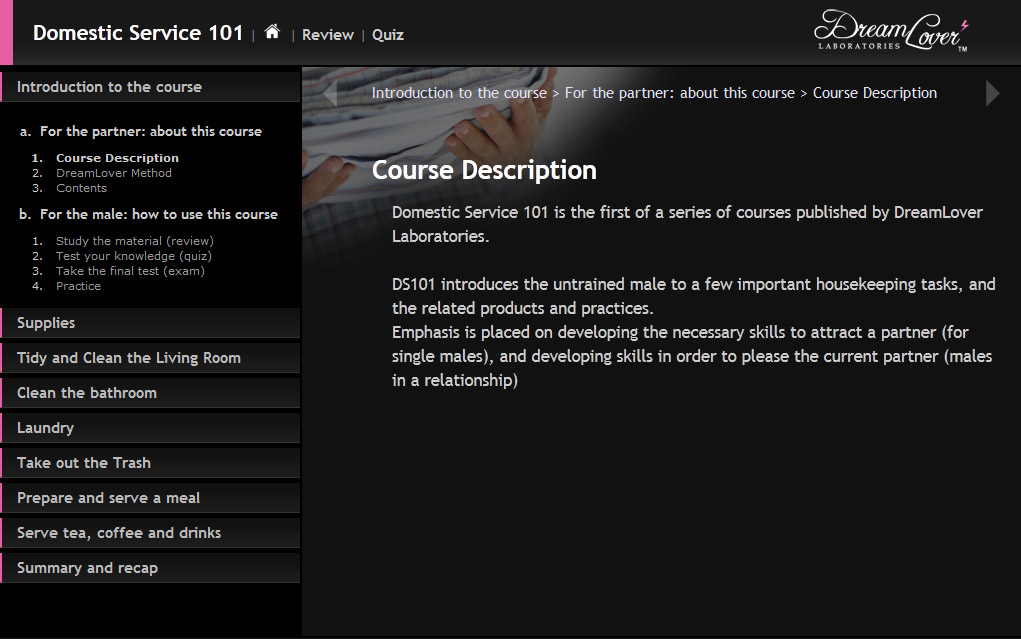Click the paragraph starting 'Domestic Service 101 is'
The height and width of the screenshot is (639, 1021).
687,224
